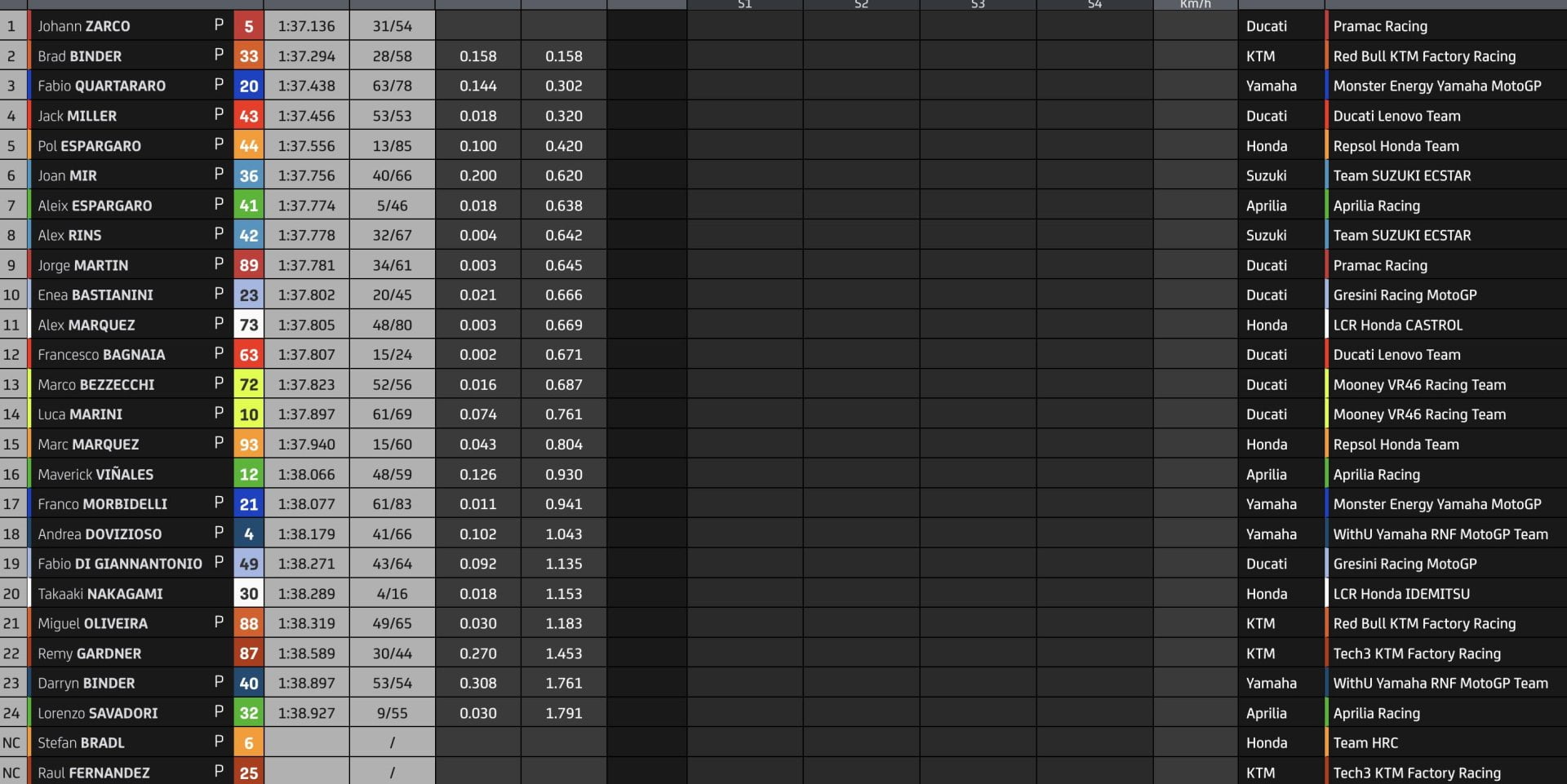Viewport: 1567px width, 784px height.
Task: Click team LCR Honda IDEMITSU
Action: pos(1401,594)
